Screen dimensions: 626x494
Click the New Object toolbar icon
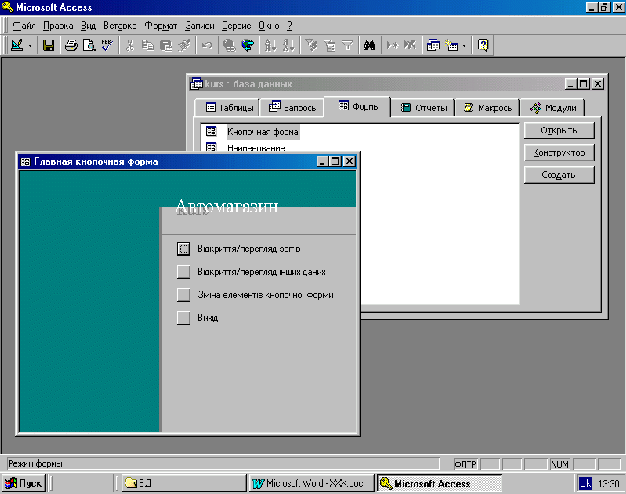452,46
